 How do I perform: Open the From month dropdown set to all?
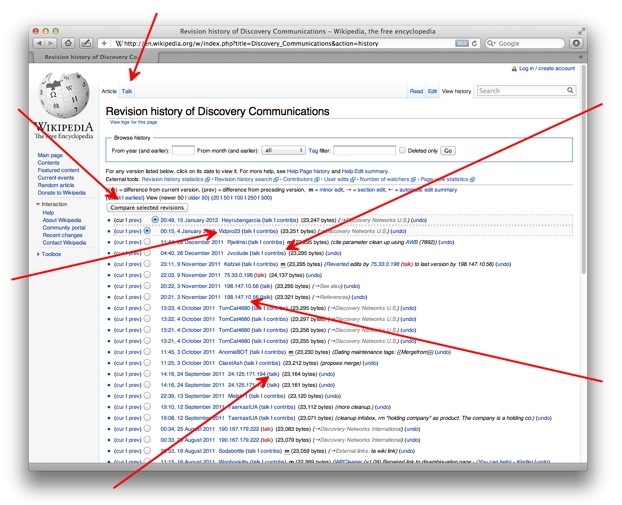coord(283,150)
